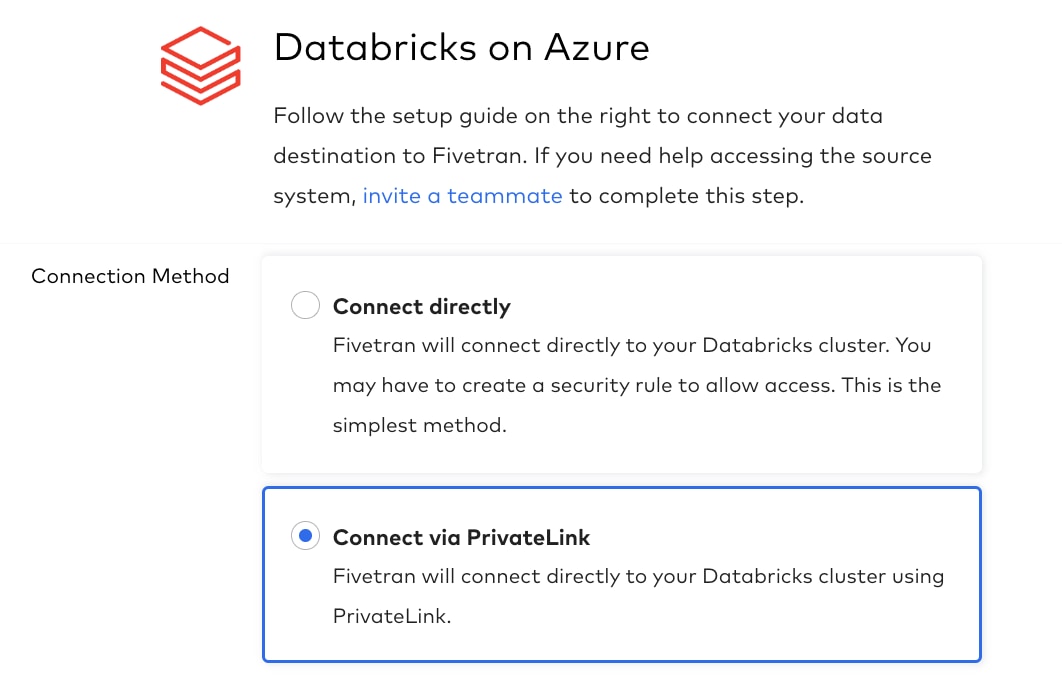The height and width of the screenshot is (680, 1062).
Task: Click the Databricks logo icon
Action: [200, 66]
